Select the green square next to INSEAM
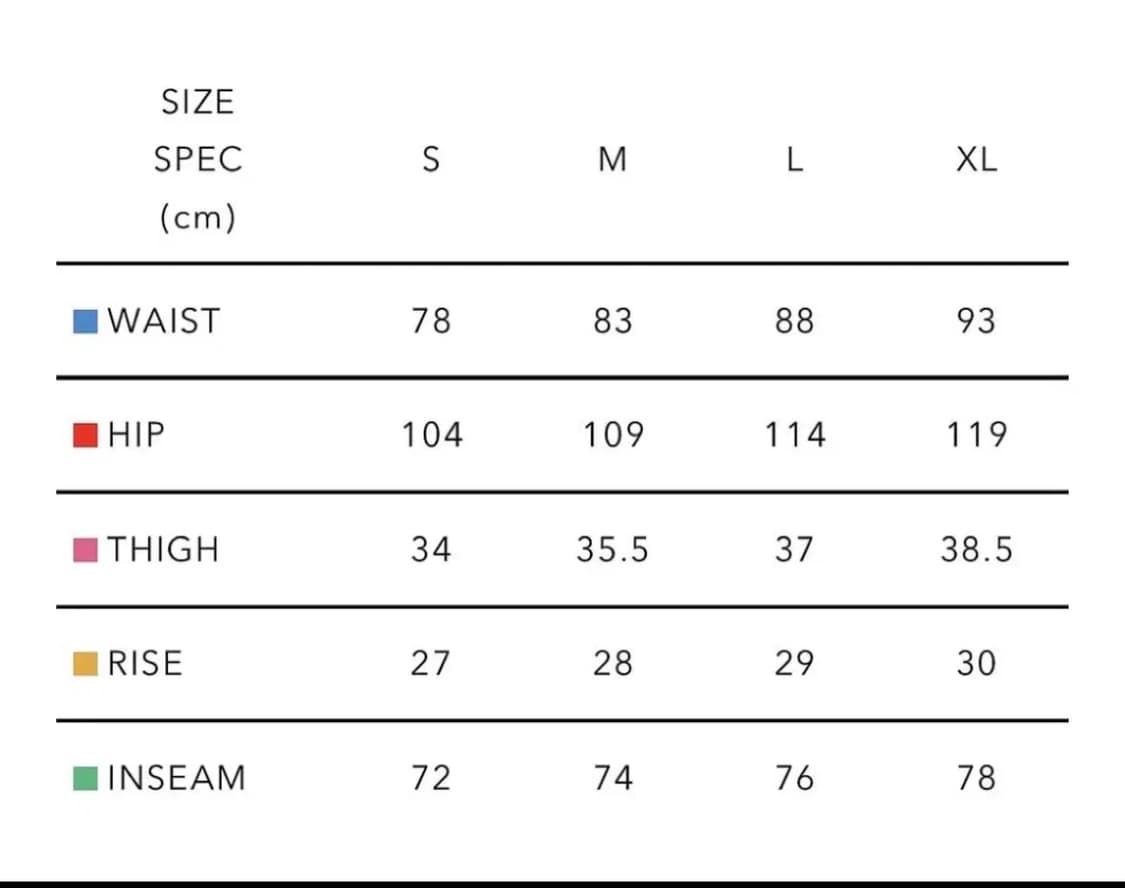The image size is (1125, 888). tap(85, 778)
